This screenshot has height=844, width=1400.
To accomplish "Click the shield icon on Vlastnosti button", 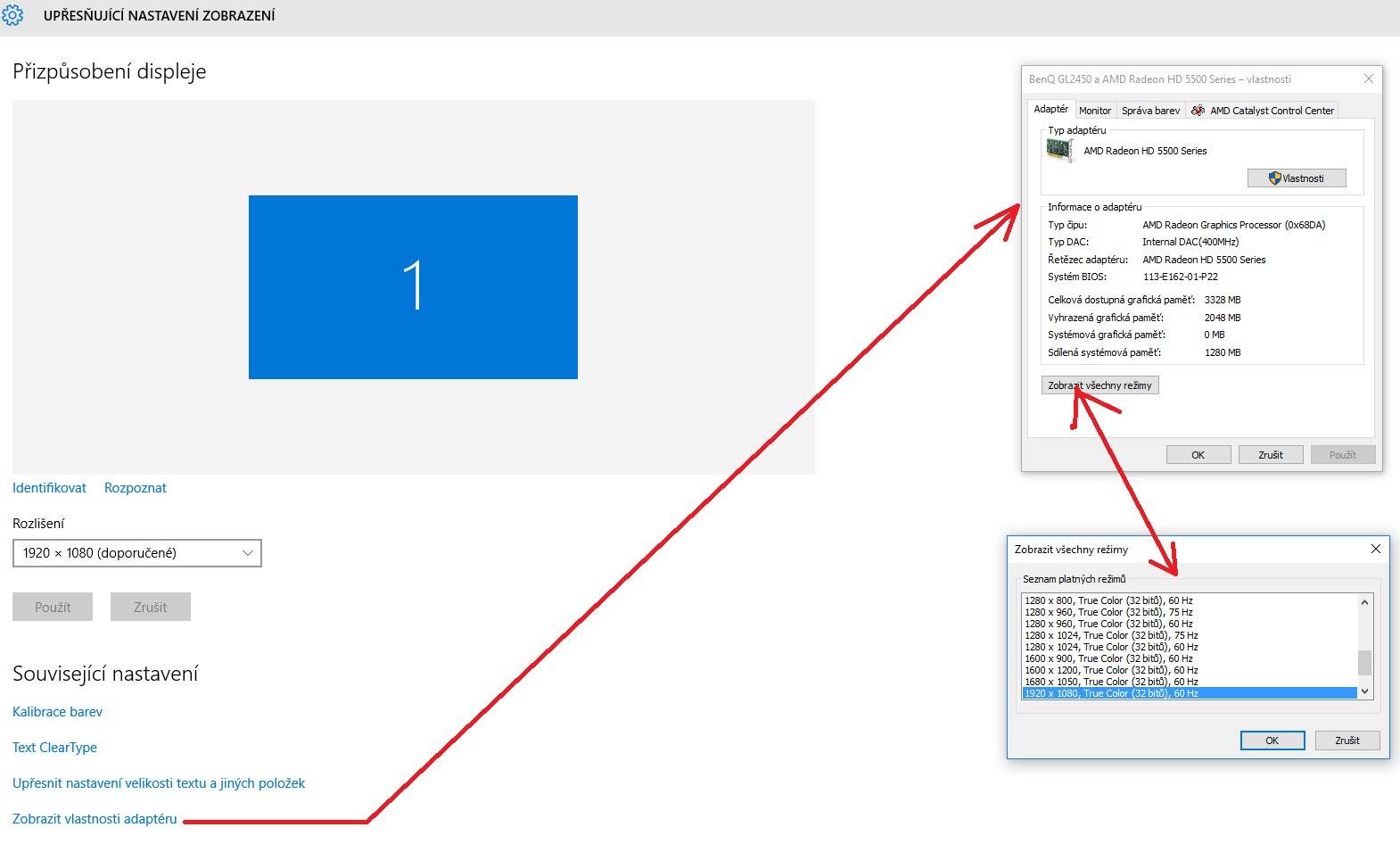I will [1275, 178].
